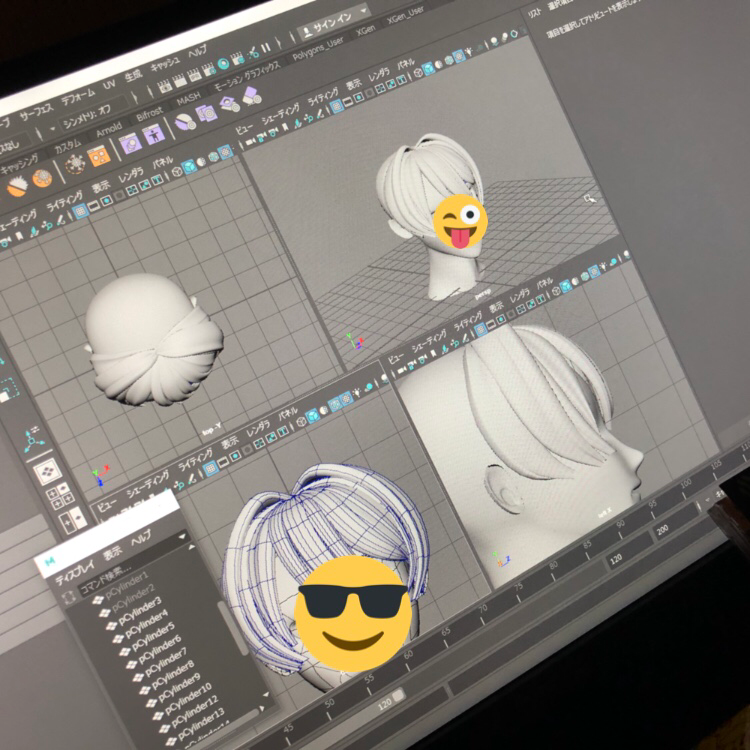Toggle film gate in perspective viewport toolbar
750x750 pixels.
point(348,101)
